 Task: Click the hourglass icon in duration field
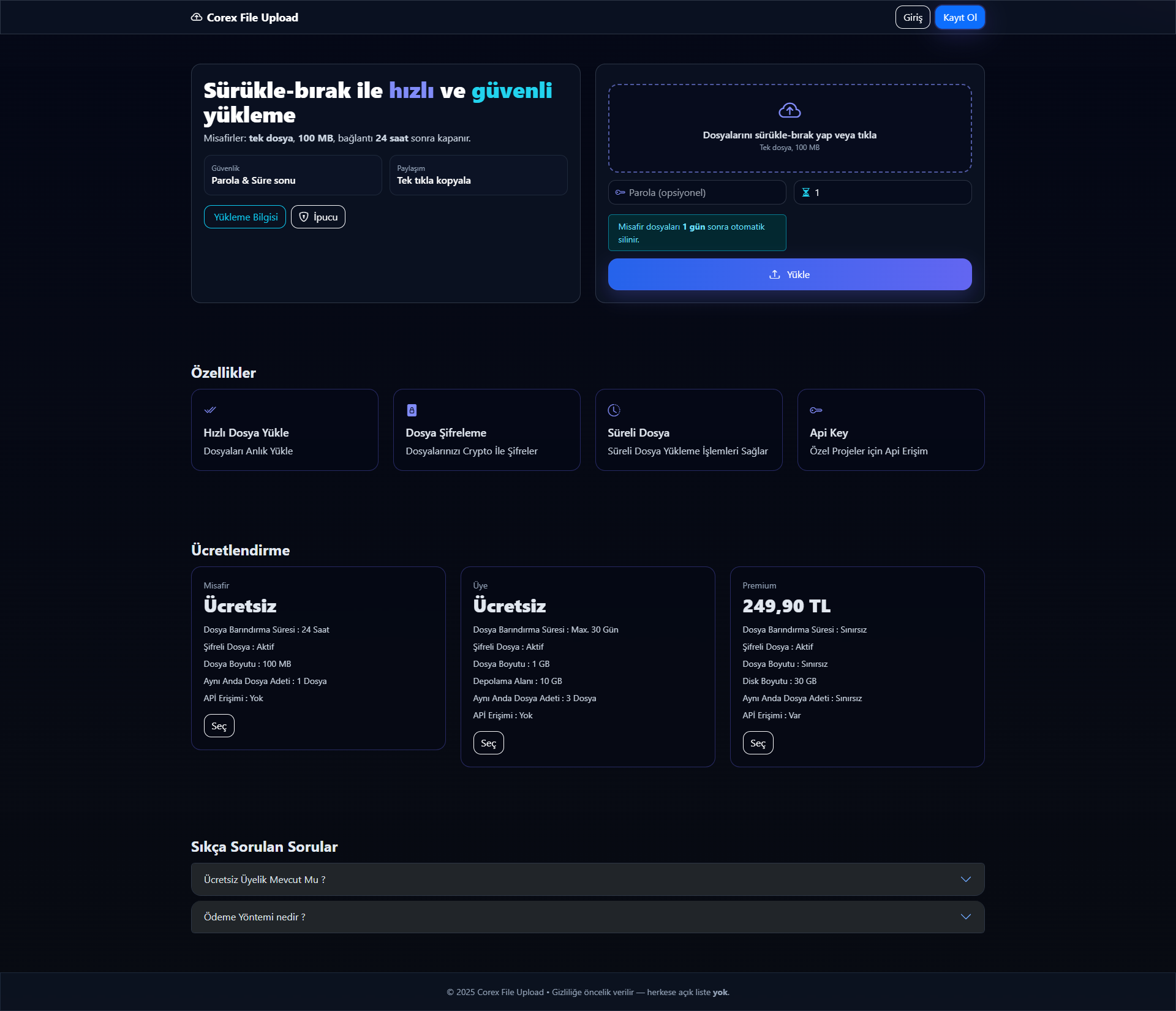(x=806, y=192)
